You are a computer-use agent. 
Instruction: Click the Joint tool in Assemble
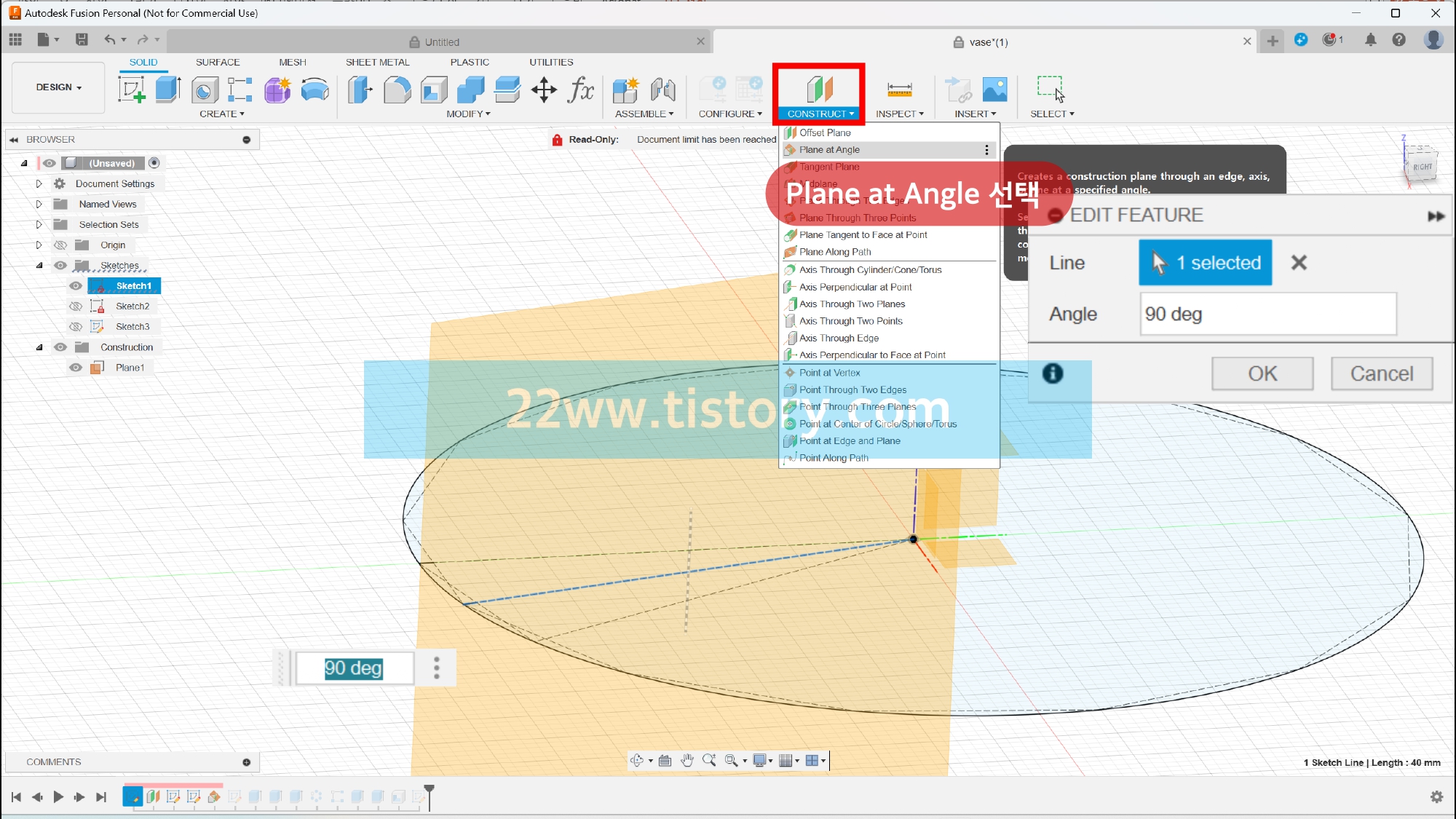pos(662,90)
